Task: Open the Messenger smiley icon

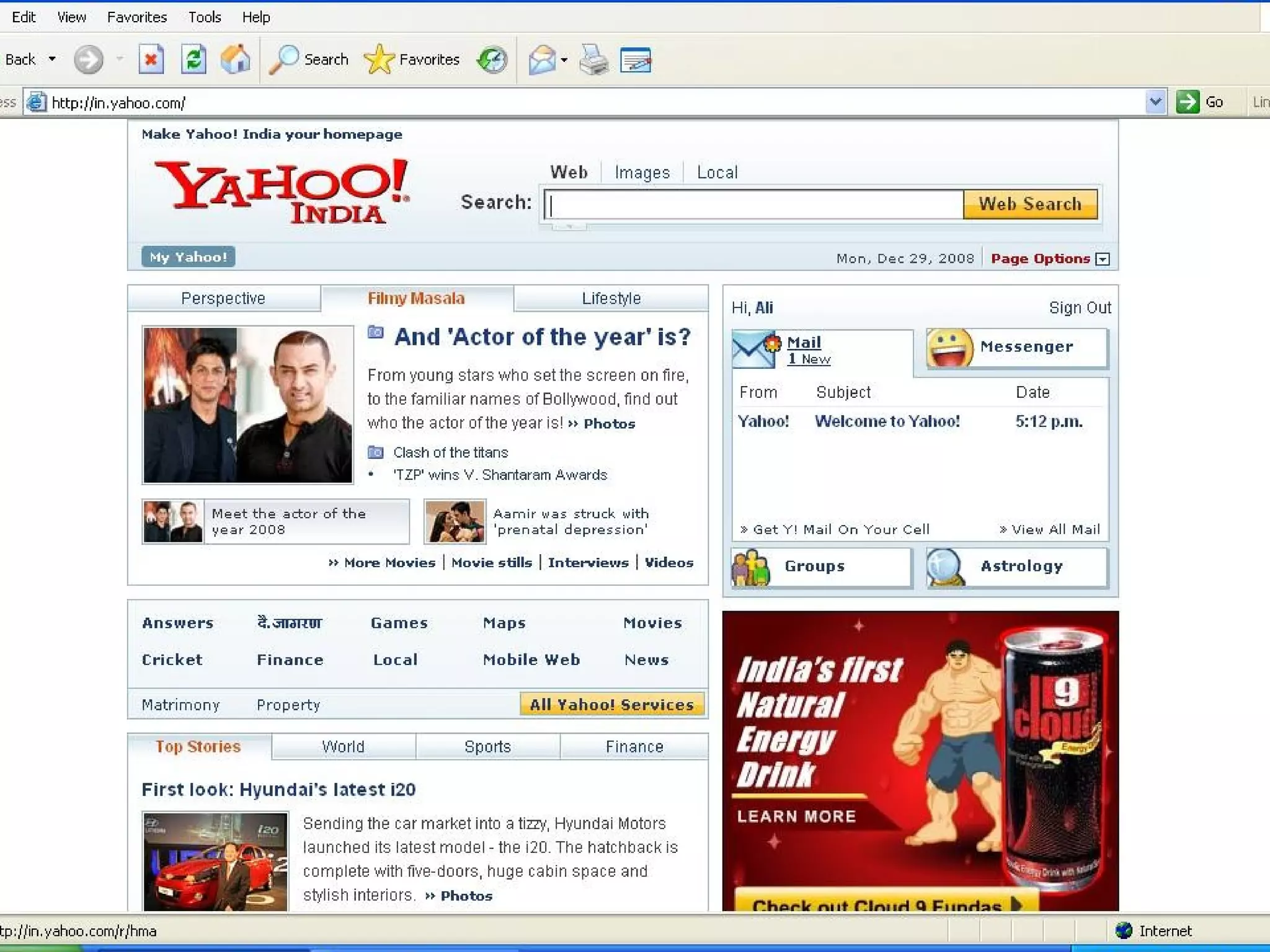Action: 949,348
